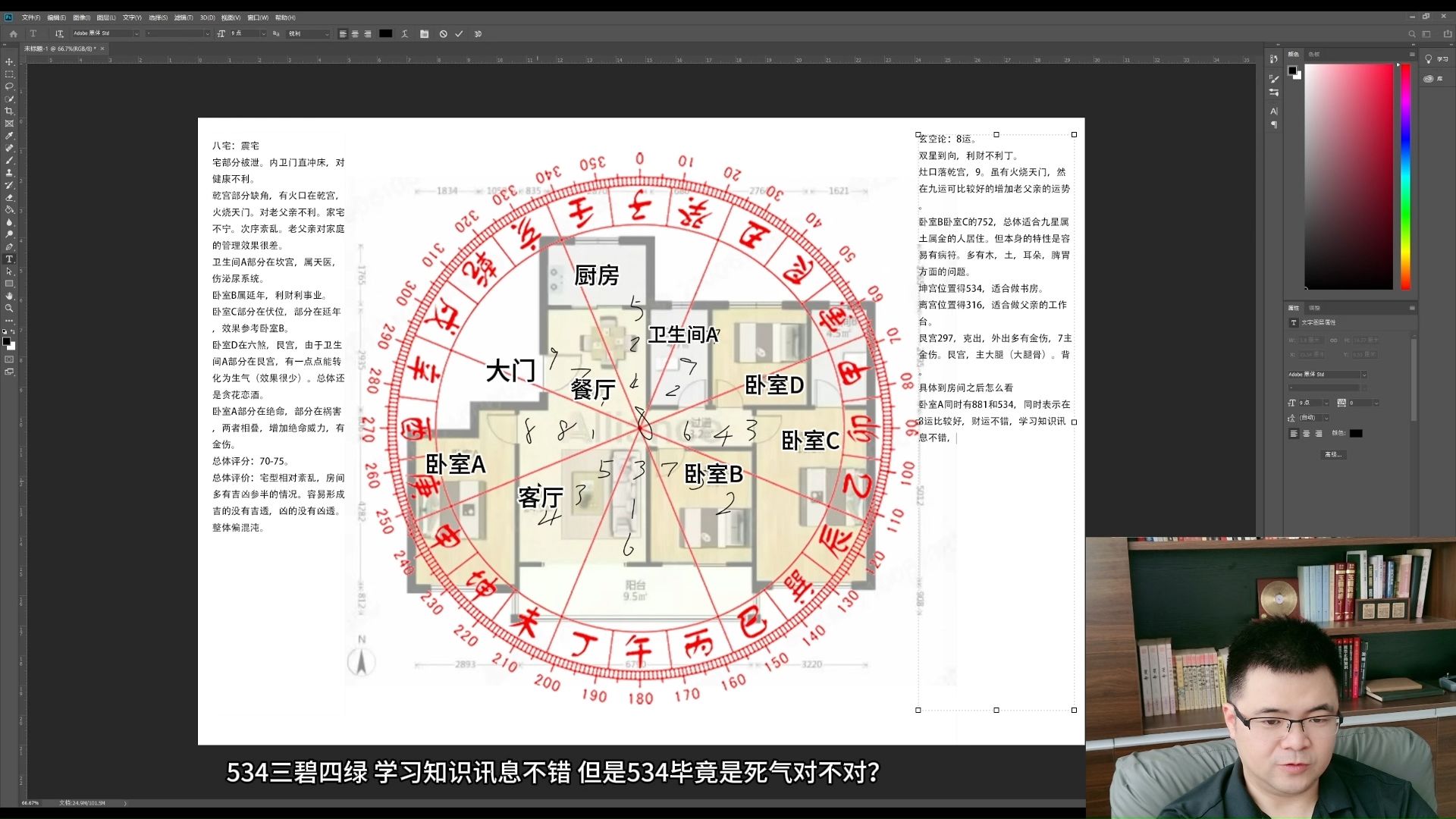Open the 文件(F) menu
This screenshot has width=1456, height=819.
tap(31, 17)
